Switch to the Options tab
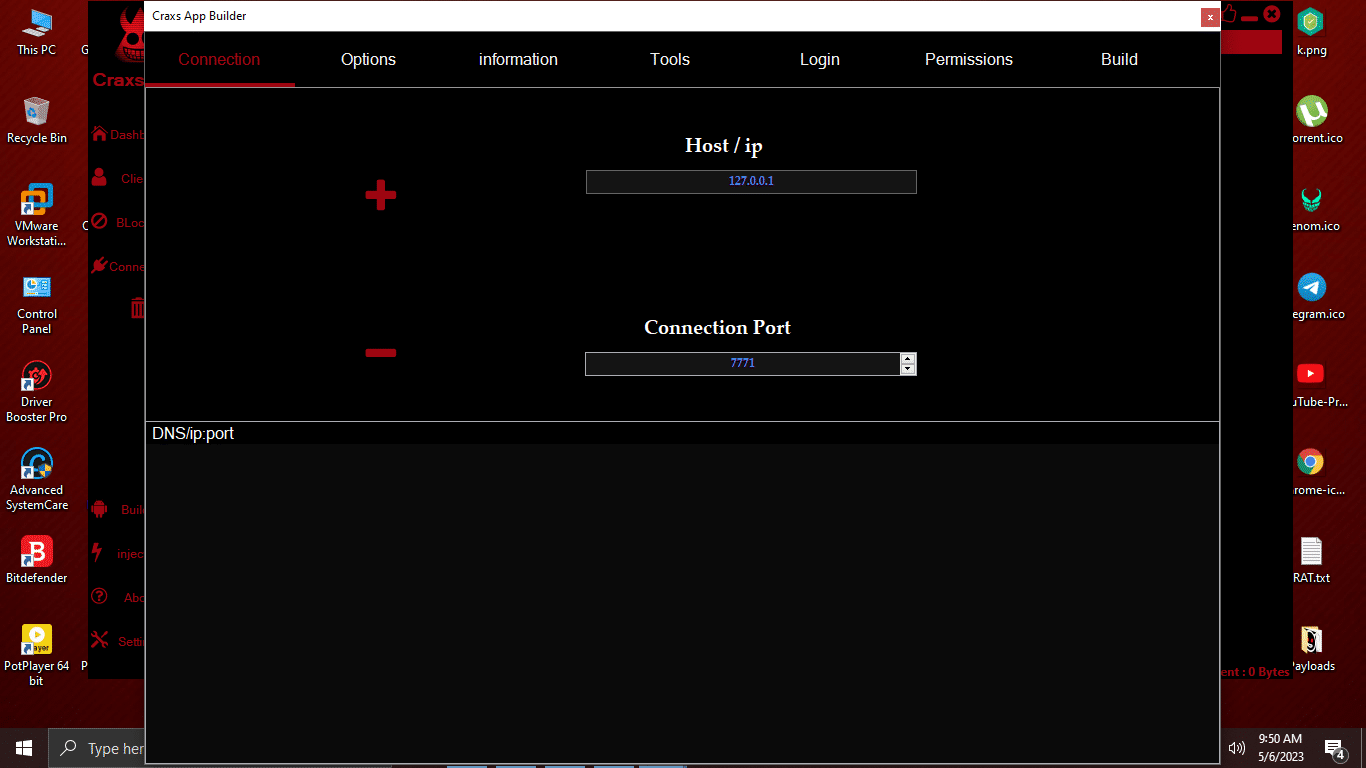1366x768 pixels. pos(368,59)
